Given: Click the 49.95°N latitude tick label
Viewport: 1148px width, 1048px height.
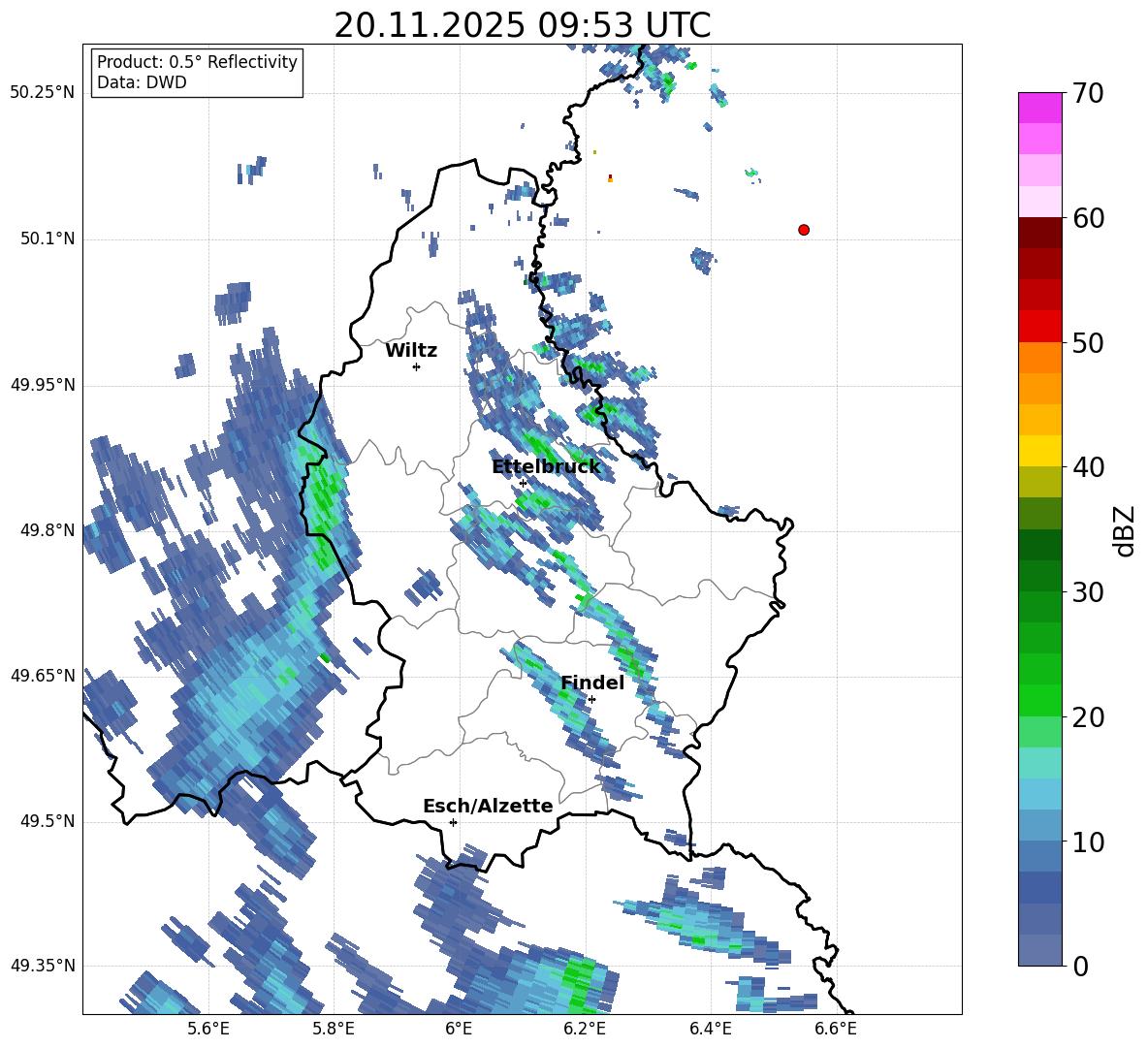Looking at the screenshot, I should (x=43, y=385).
